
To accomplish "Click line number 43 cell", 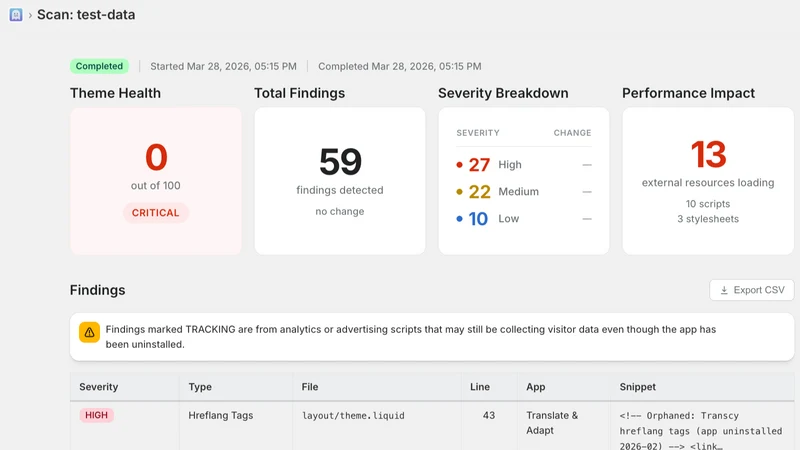I will pos(489,415).
